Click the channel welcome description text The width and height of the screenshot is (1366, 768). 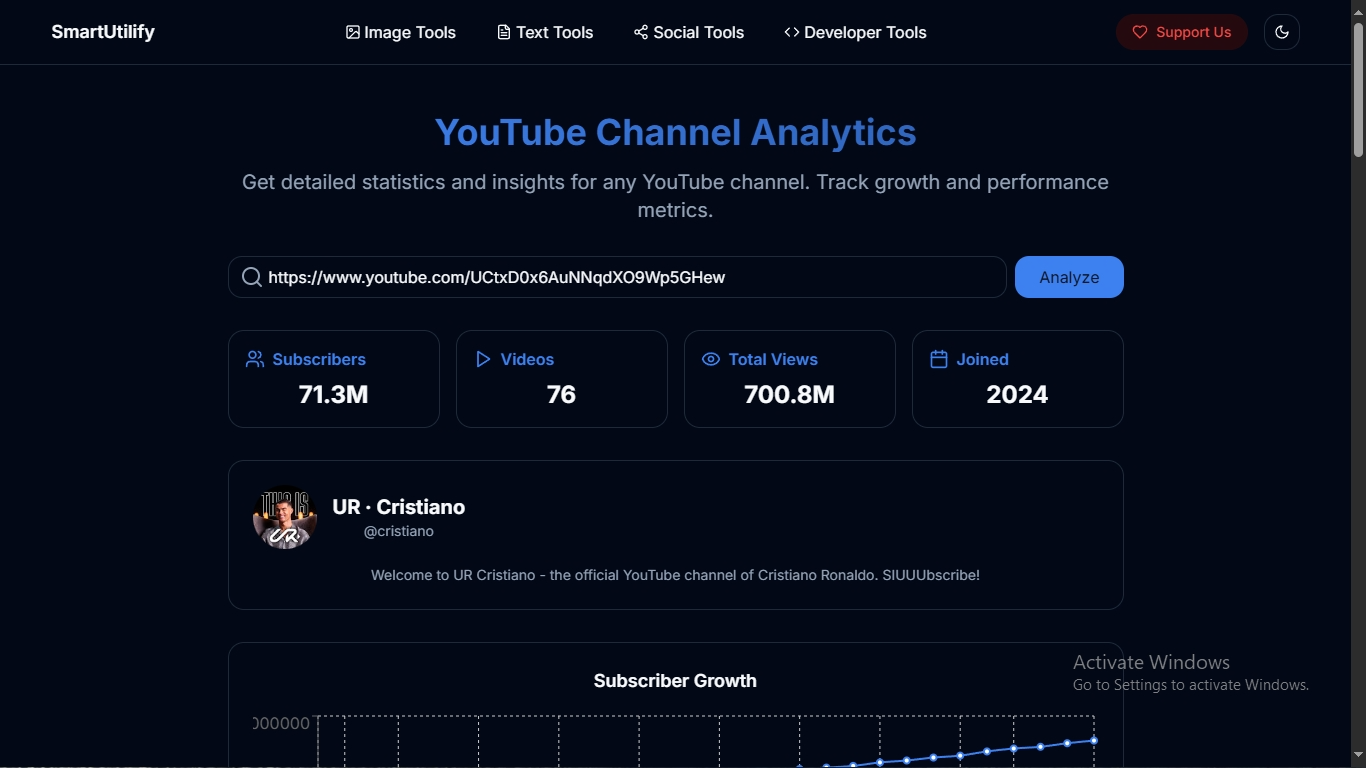pyautogui.click(x=675, y=575)
